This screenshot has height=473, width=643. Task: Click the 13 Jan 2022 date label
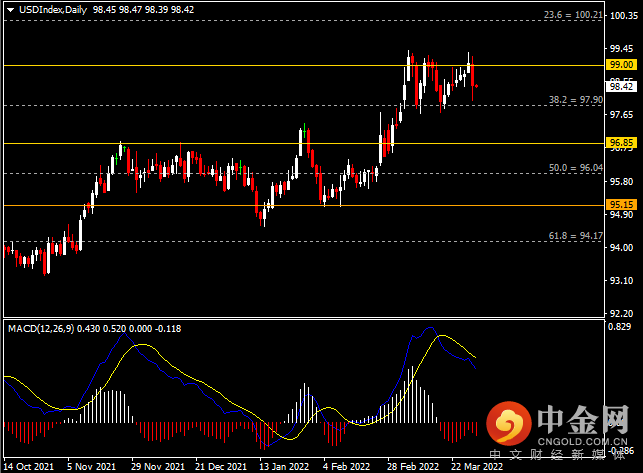284,466
